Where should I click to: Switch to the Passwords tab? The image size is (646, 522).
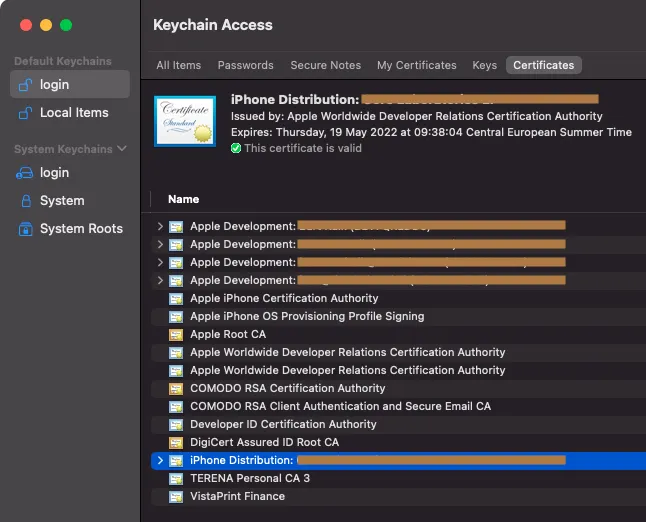tap(245, 65)
